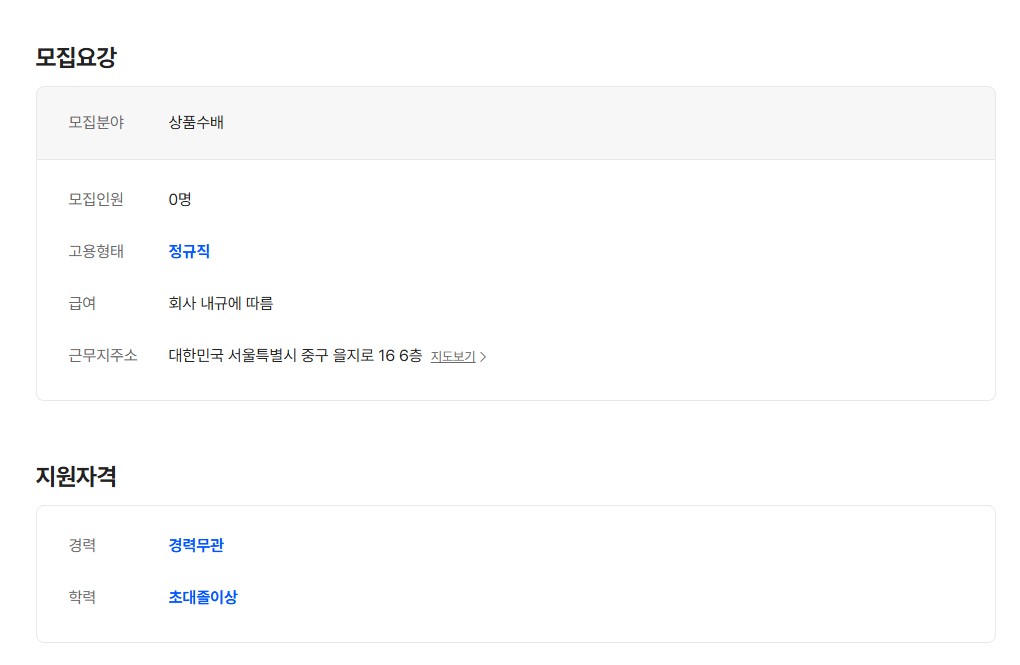Click the 모집요강 section heading
Viewport: 1020px width, 665px height.
point(76,57)
